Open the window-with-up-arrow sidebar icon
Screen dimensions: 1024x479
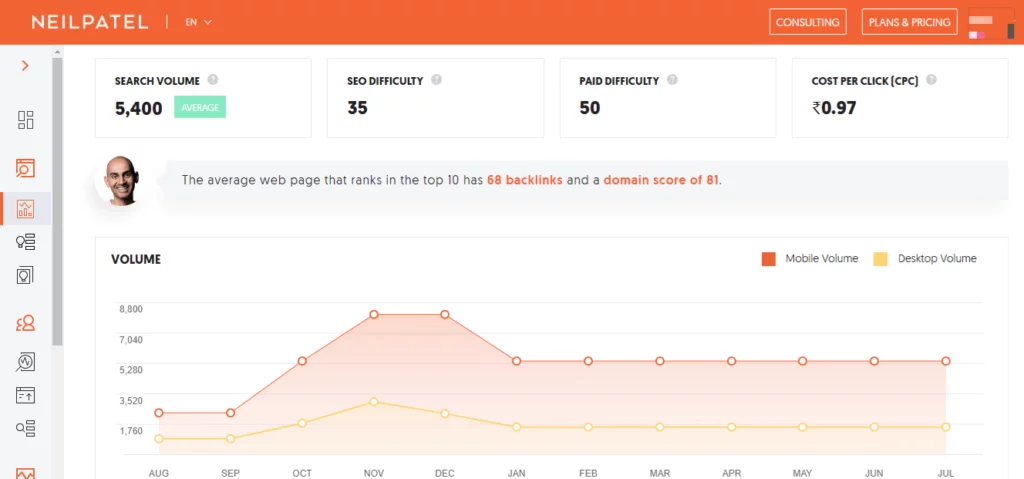pos(25,395)
